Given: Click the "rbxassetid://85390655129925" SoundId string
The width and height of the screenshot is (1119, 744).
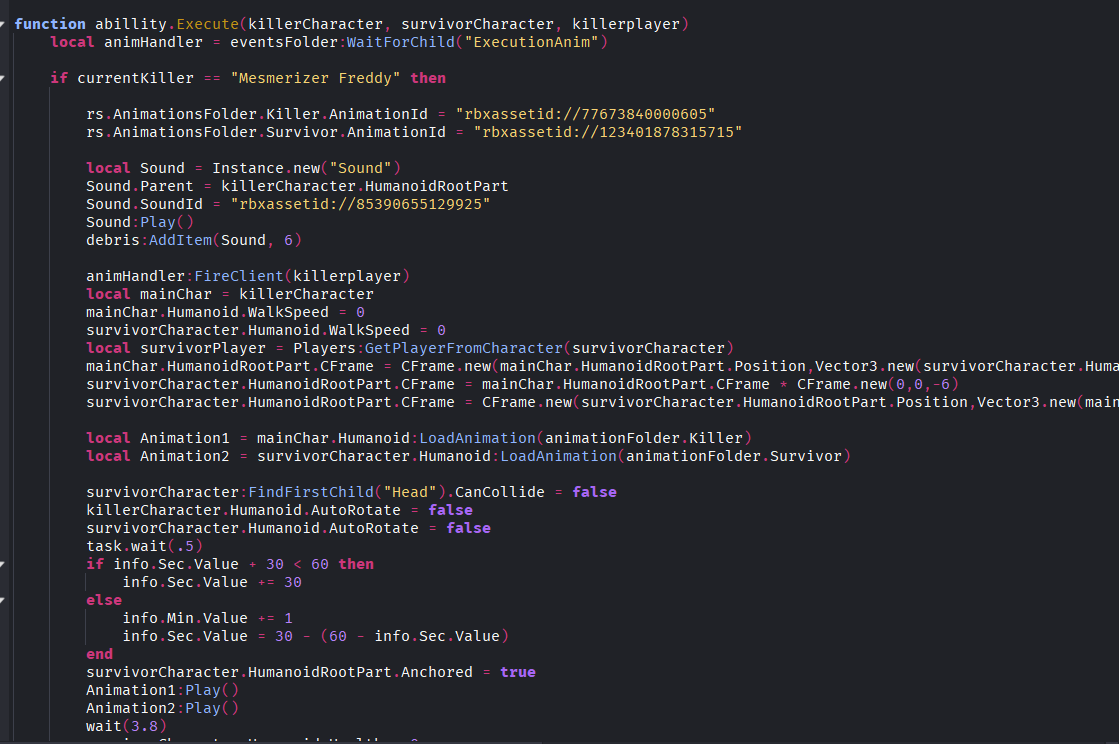Looking at the screenshot, I should [360, 204].
